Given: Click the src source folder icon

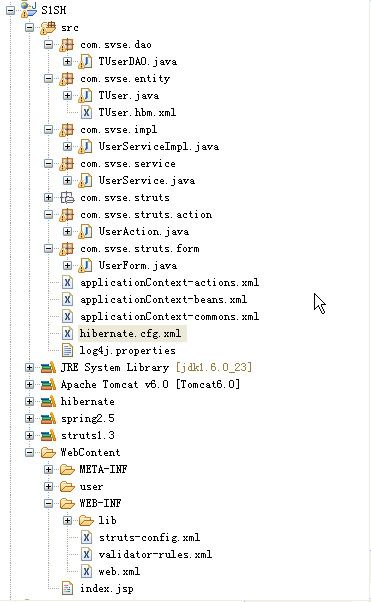Looking at the screenshot, I should (48, 28).
